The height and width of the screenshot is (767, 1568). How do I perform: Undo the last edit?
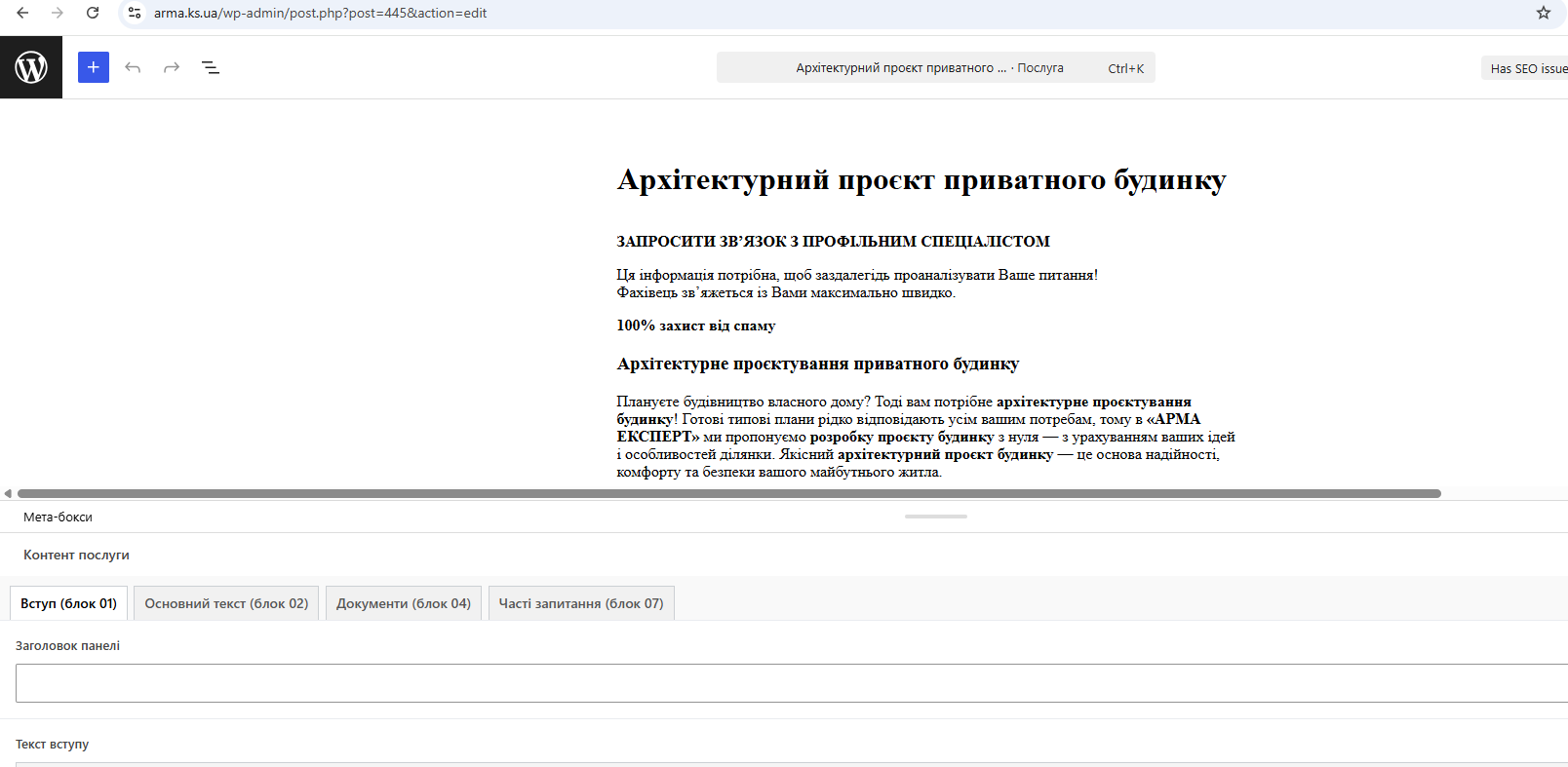133,67
